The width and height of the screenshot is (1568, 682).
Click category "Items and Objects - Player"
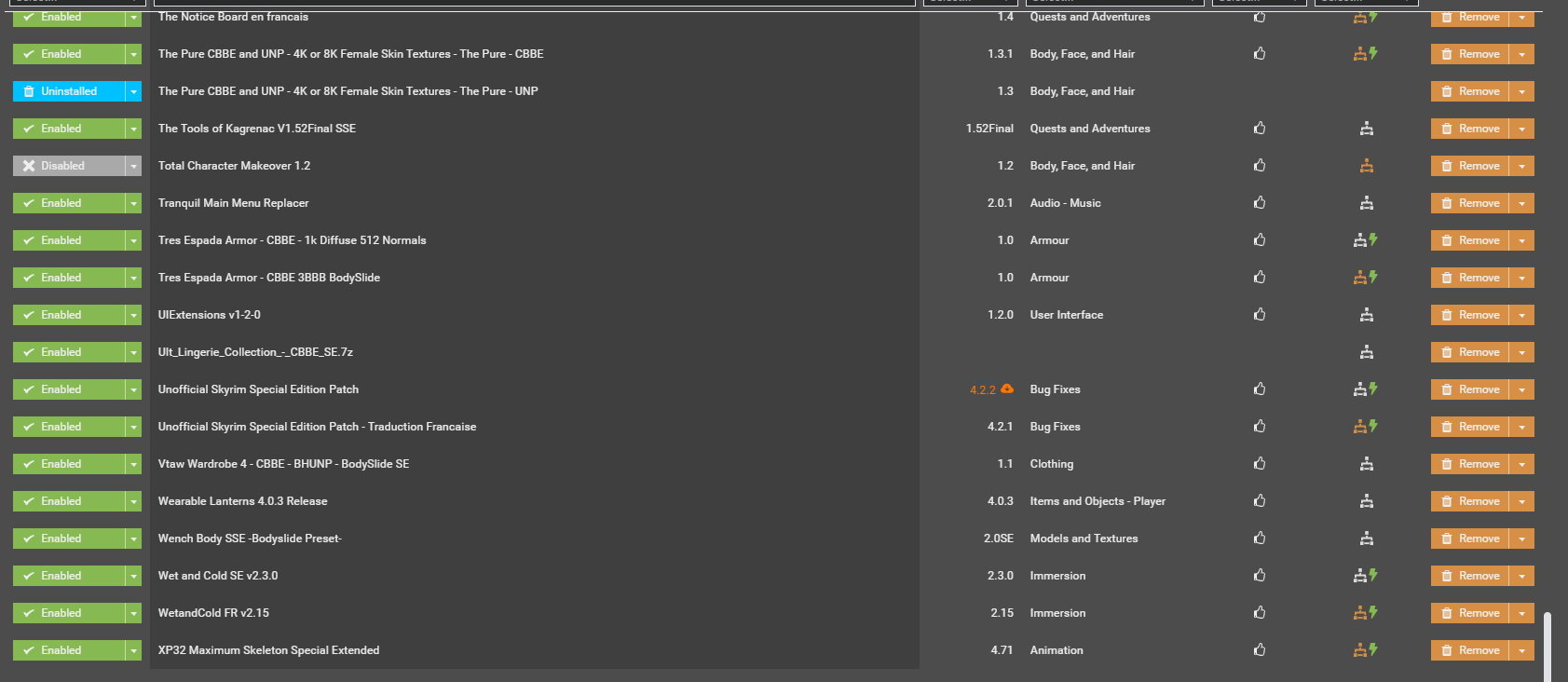(1098, 501)
